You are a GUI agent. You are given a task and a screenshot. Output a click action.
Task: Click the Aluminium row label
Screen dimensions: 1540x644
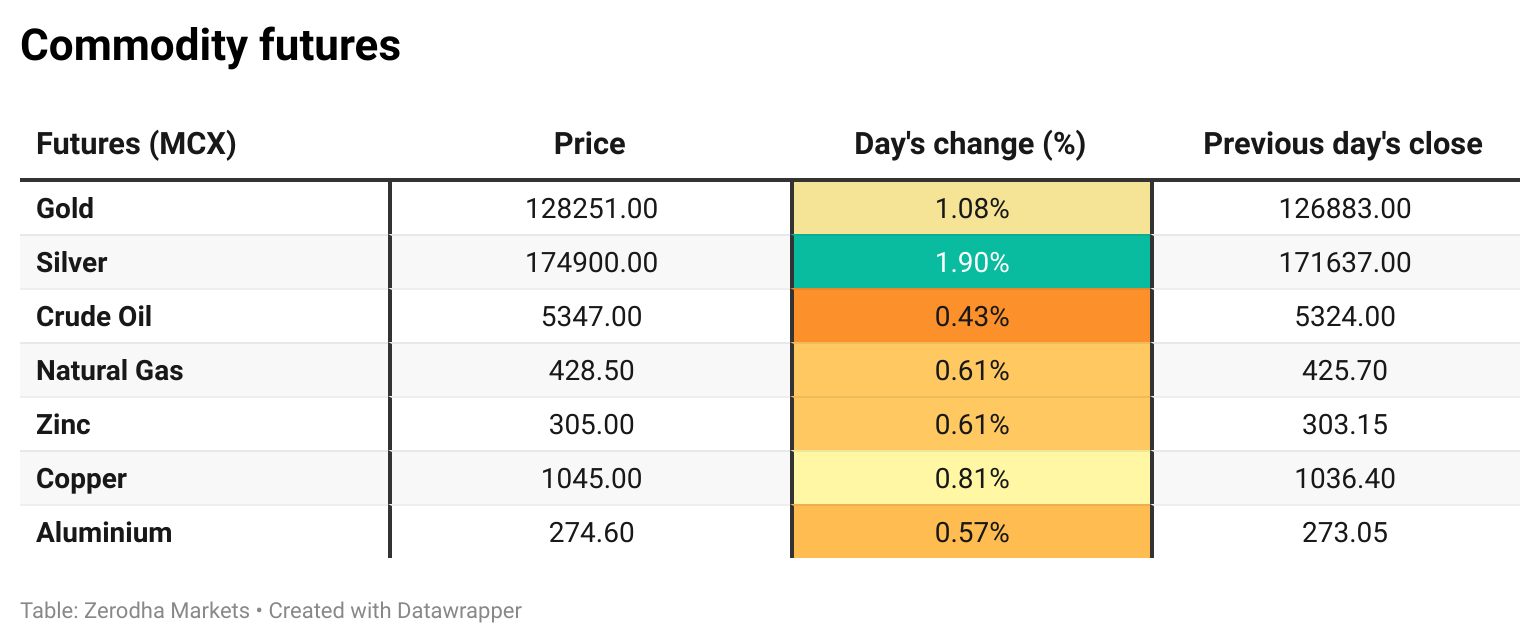pos(104,533)
